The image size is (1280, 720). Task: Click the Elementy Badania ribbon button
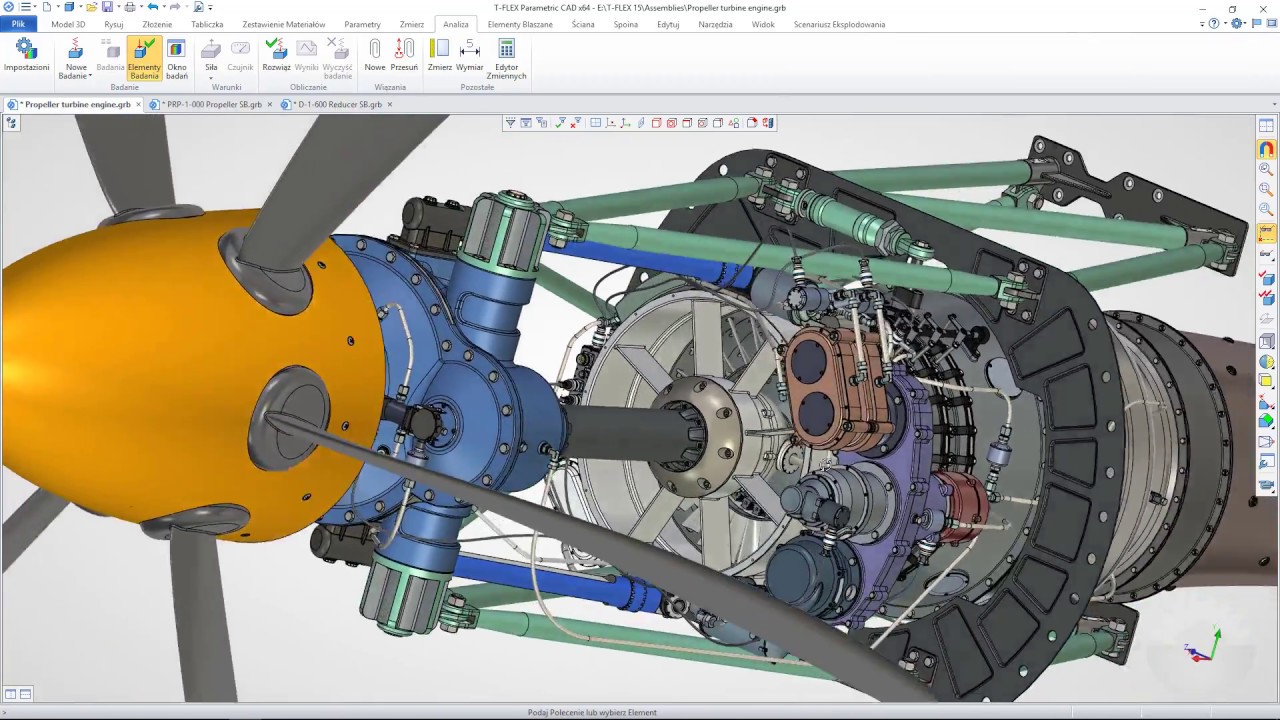144,59
